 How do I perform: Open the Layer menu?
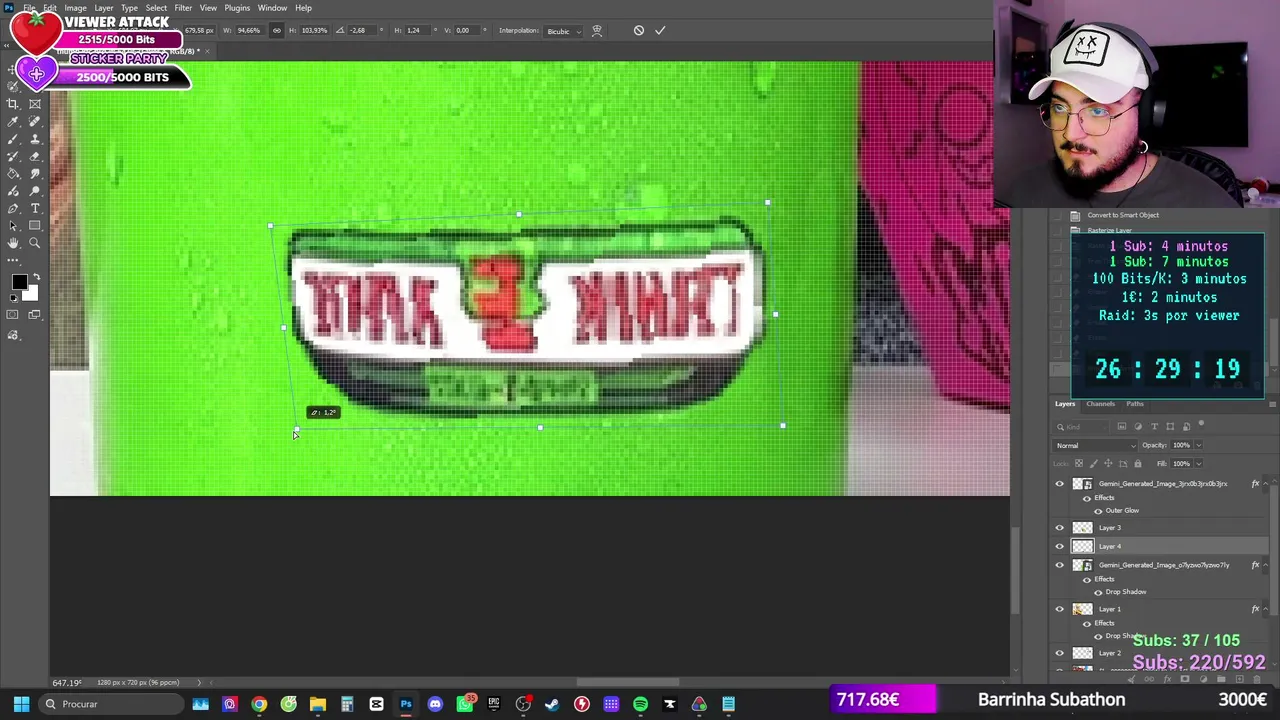(104, 8)
